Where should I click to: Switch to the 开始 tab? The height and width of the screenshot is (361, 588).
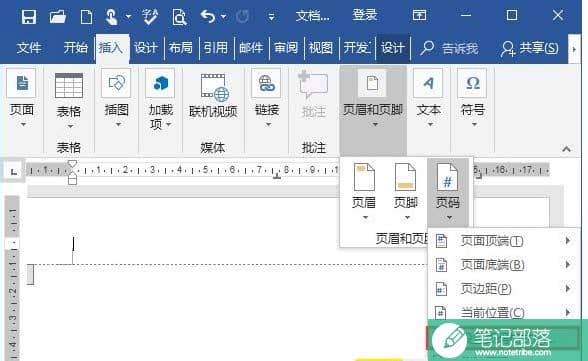[75, 48]
